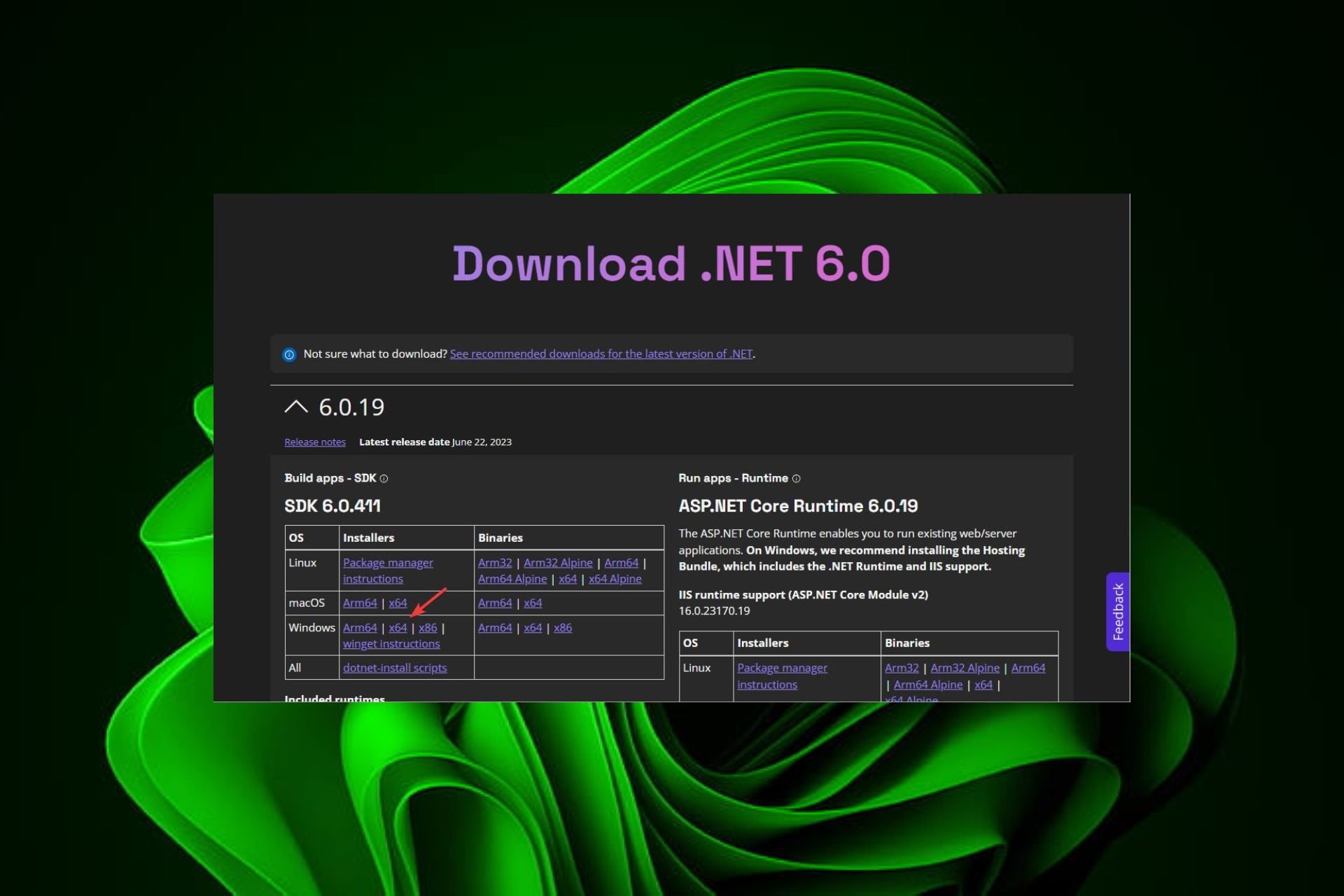
Task: Click the 6.0.19 version heading text
Action: pos(351,407)
